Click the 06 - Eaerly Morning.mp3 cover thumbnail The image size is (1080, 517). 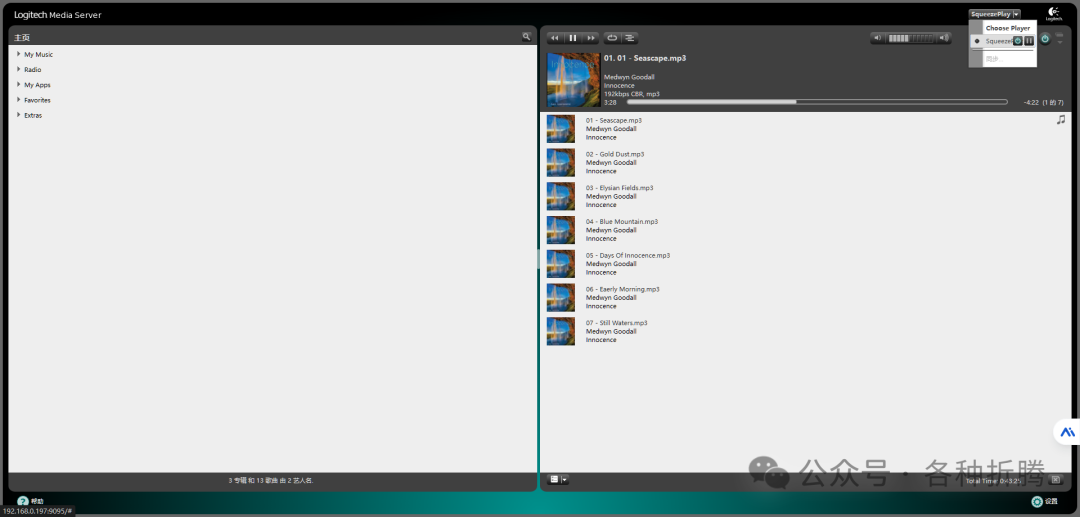[561, 297]
